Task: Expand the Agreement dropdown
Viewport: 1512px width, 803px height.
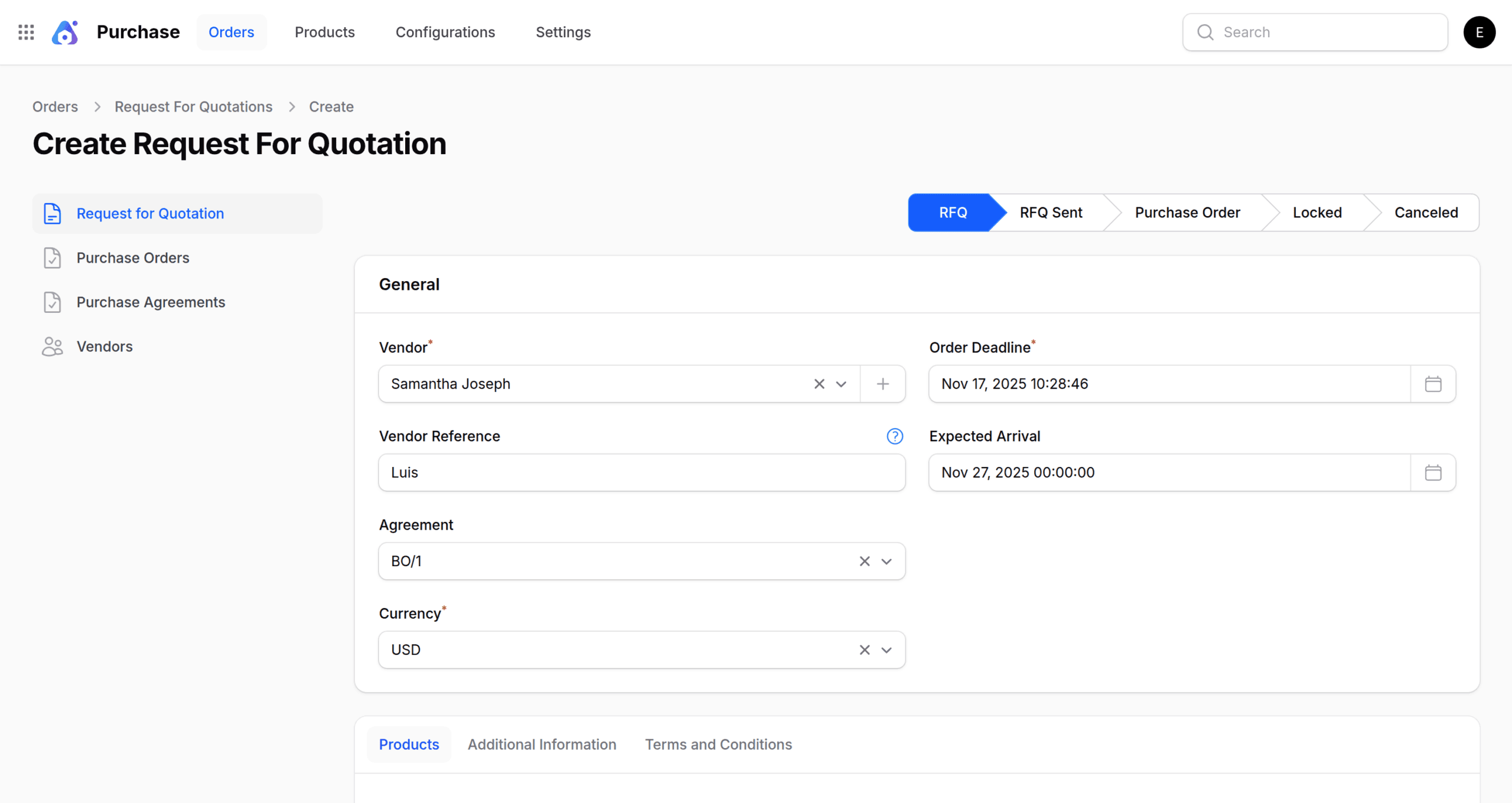Action: pyautogui.click(x=886, y=561)
